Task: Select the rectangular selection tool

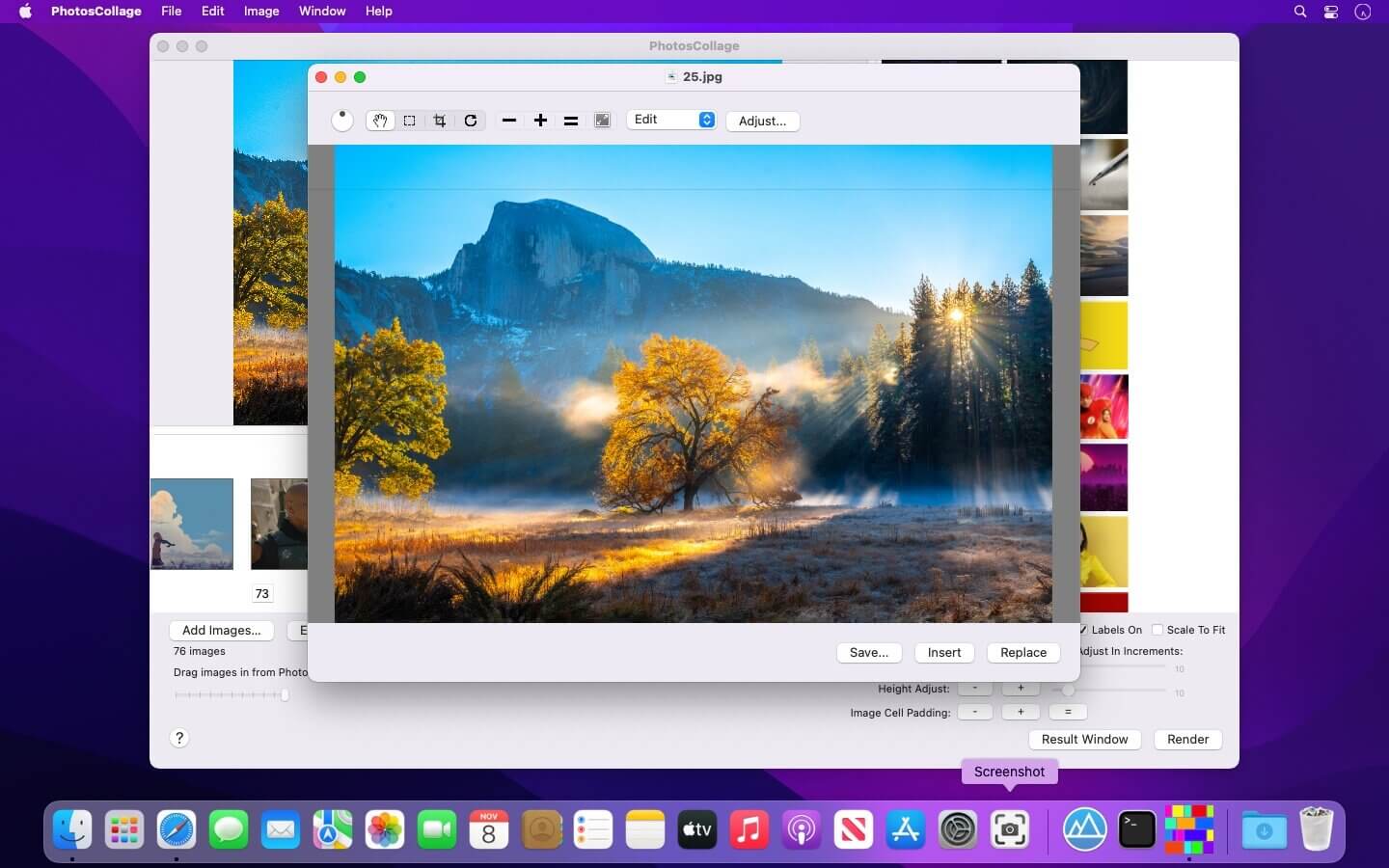Action: [x=410, y=121]
